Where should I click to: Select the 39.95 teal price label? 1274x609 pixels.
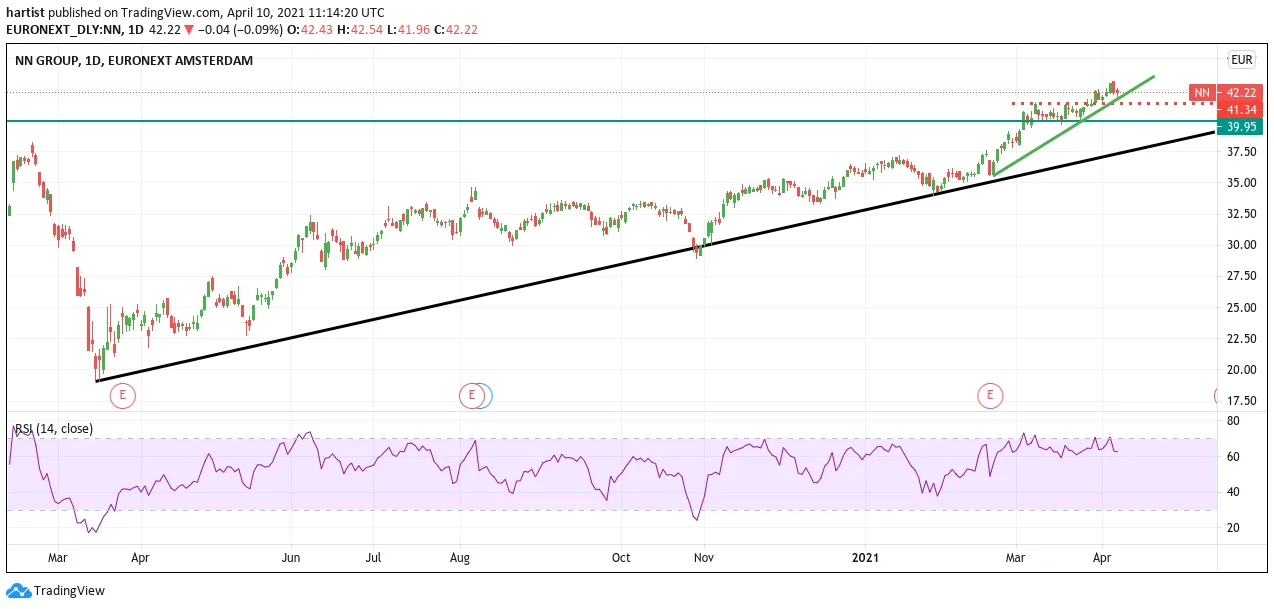click(x=1240, y=127)
